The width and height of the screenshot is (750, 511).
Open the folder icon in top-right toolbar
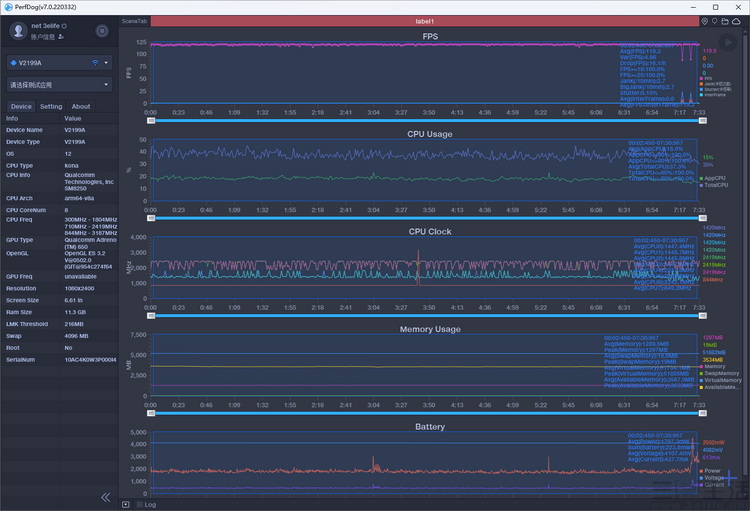[x=724, y=21]
